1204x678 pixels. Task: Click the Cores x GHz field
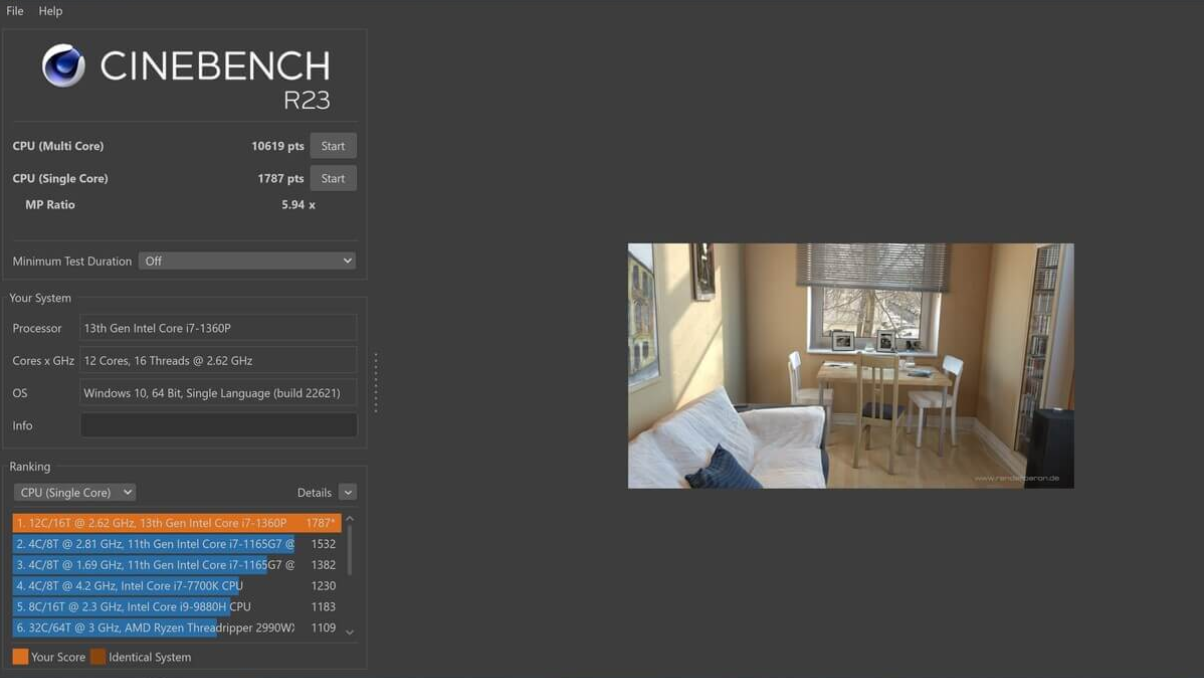tap(218, 361)
